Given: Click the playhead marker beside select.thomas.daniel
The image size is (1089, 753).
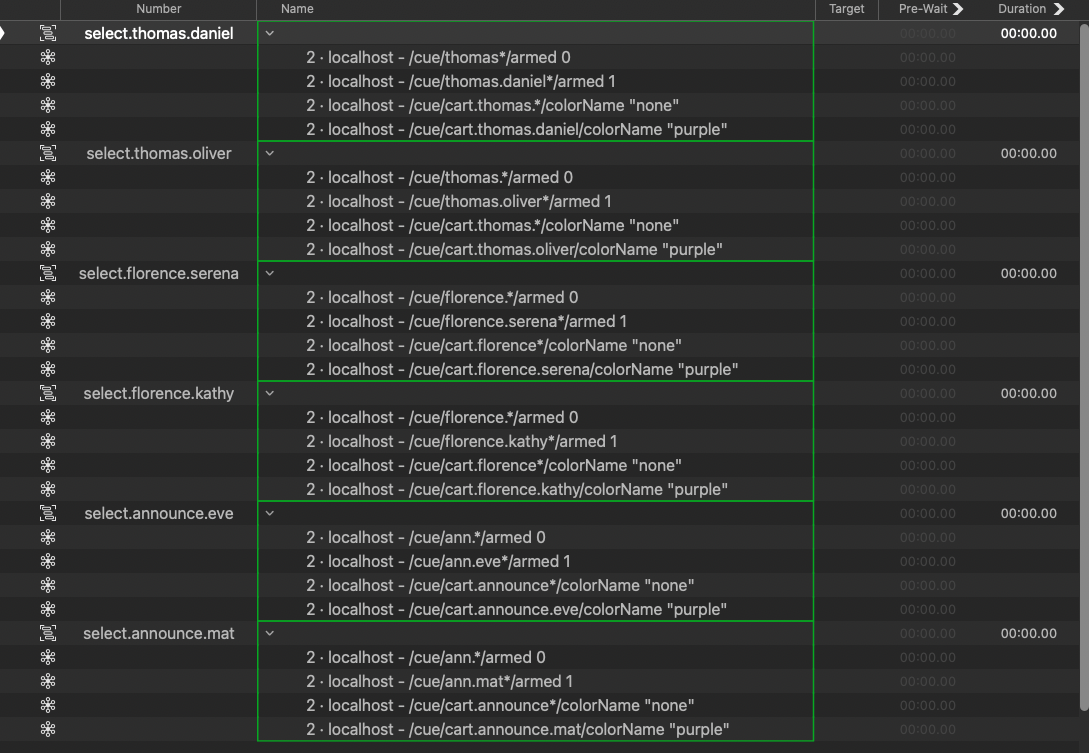Looking at the screenshot, I should [3, 33].
